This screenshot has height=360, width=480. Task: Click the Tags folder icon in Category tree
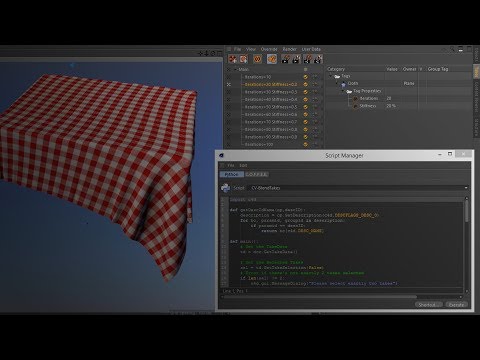[337, 76]
